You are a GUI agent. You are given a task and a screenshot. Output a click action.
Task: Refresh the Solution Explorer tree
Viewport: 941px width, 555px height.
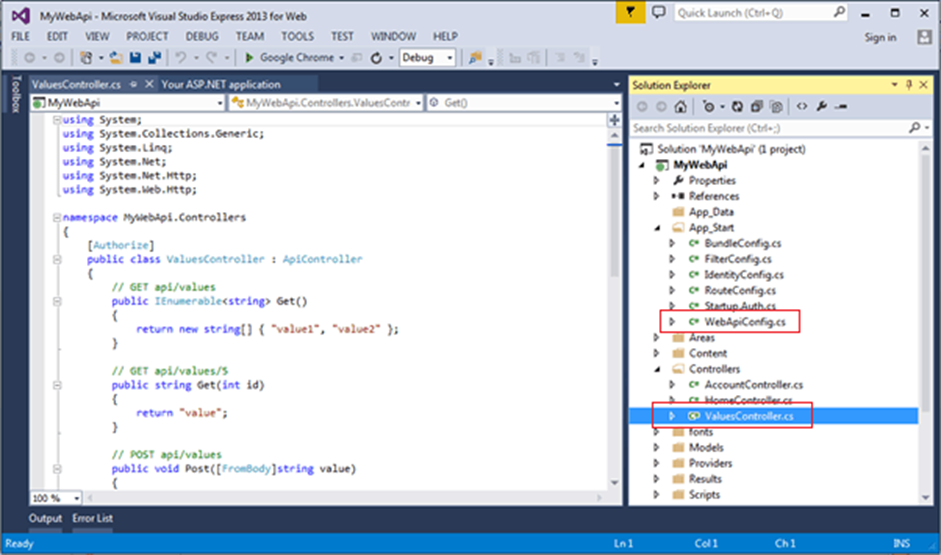[x=737, y=106]
